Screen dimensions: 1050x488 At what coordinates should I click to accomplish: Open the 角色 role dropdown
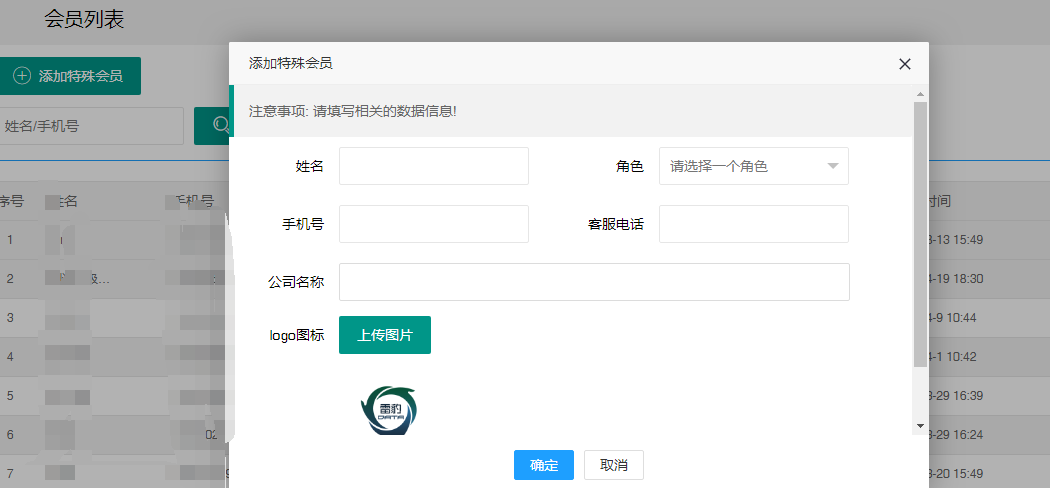pos(753,166)
